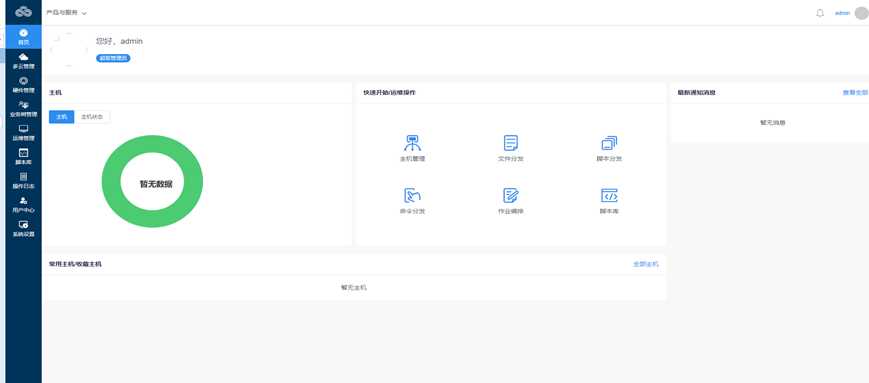Click the 暂无消息 text in notifications
The image size is (869, 383).
(x=772, y=122)
